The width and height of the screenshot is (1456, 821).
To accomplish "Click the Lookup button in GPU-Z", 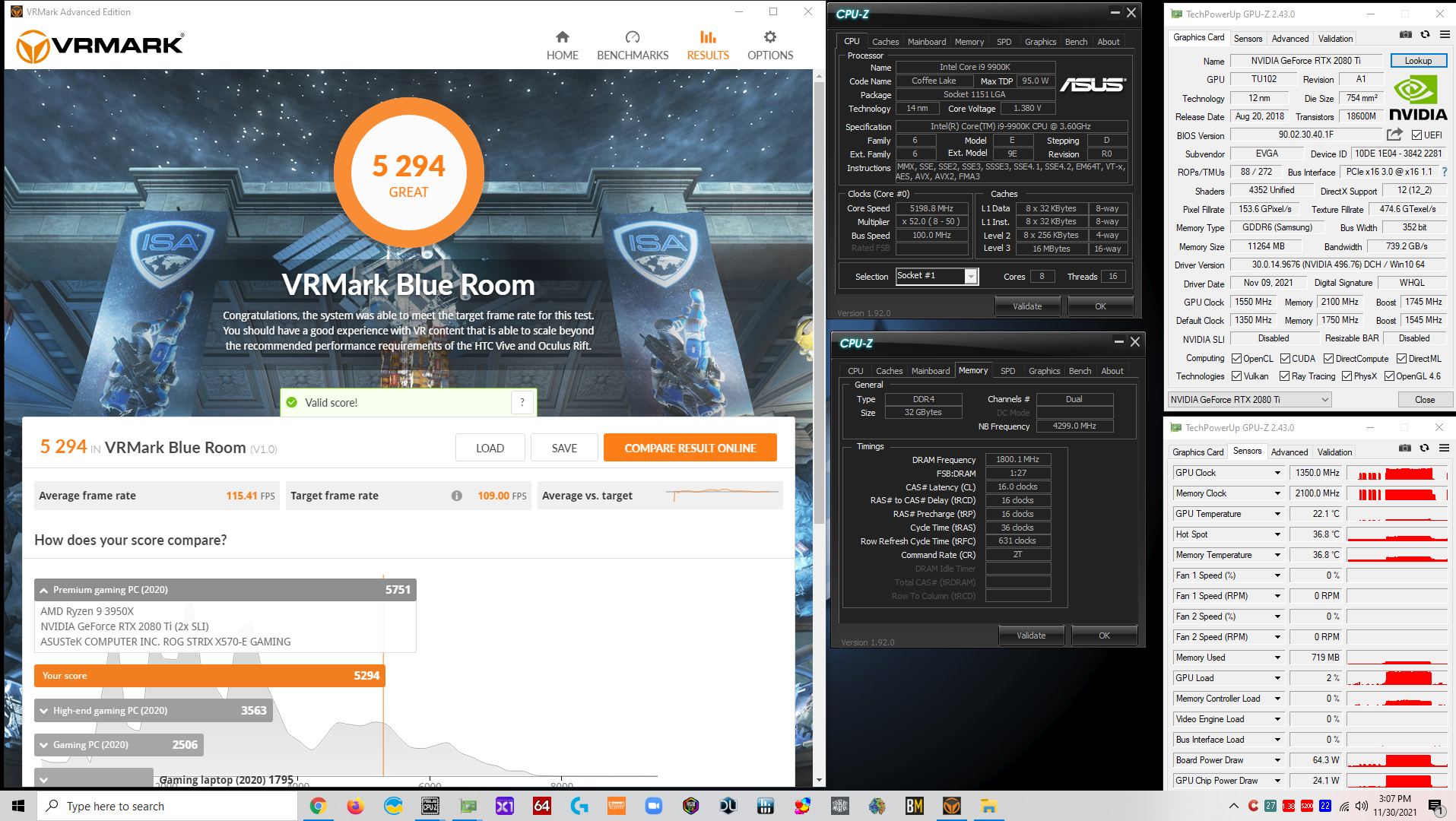I will click(x=1418, y=61).
